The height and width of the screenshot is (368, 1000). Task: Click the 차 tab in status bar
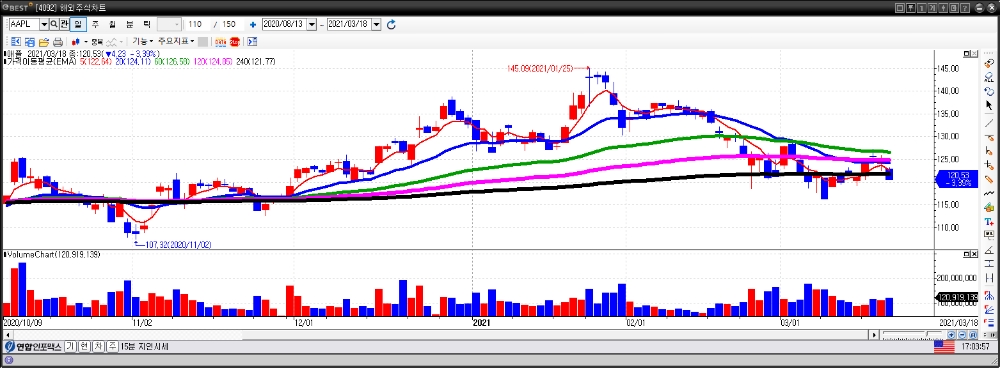(98, 346)
